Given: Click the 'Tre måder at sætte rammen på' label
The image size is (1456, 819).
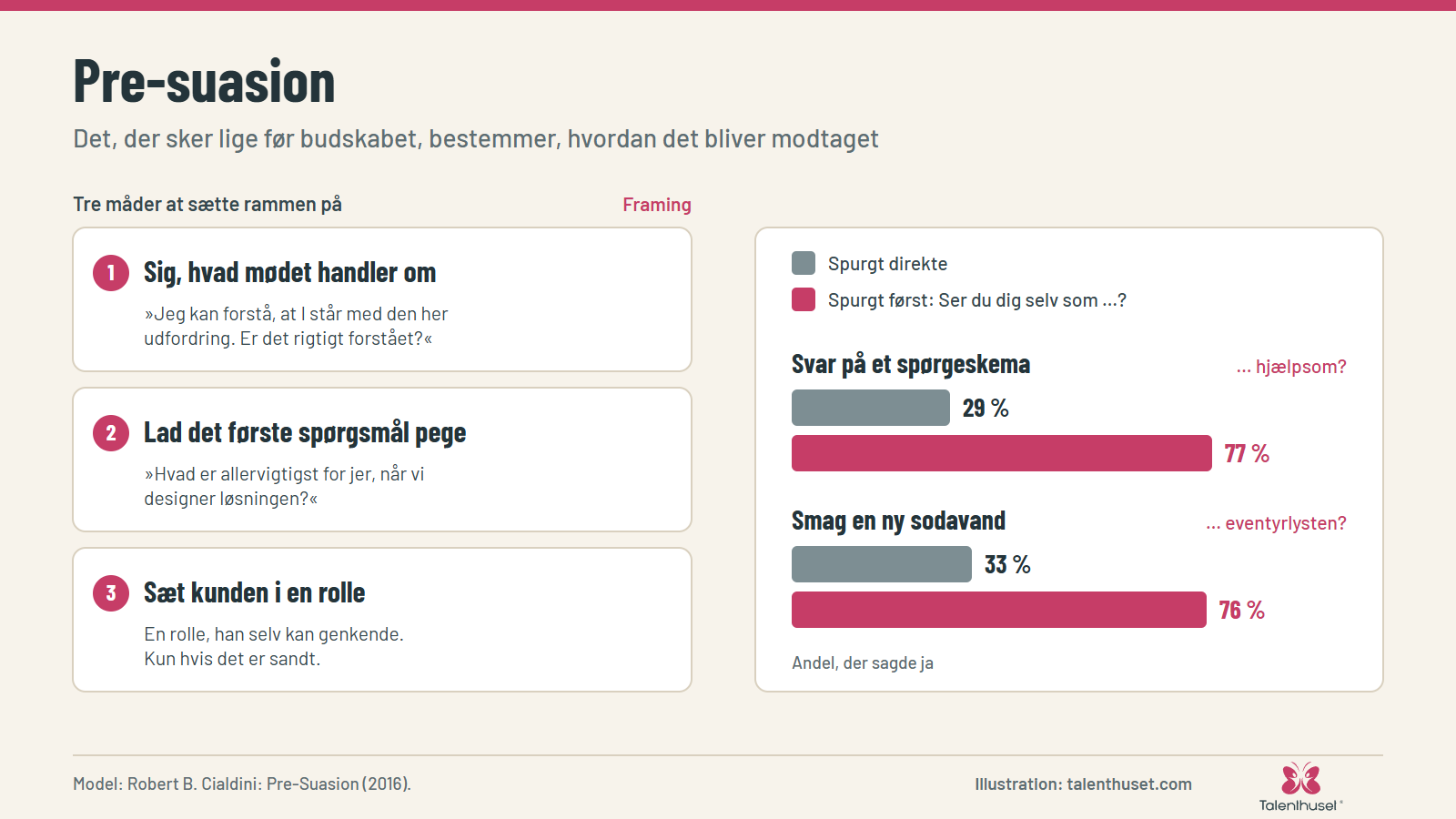Looking at the screenshot, I should coord(207,204).
